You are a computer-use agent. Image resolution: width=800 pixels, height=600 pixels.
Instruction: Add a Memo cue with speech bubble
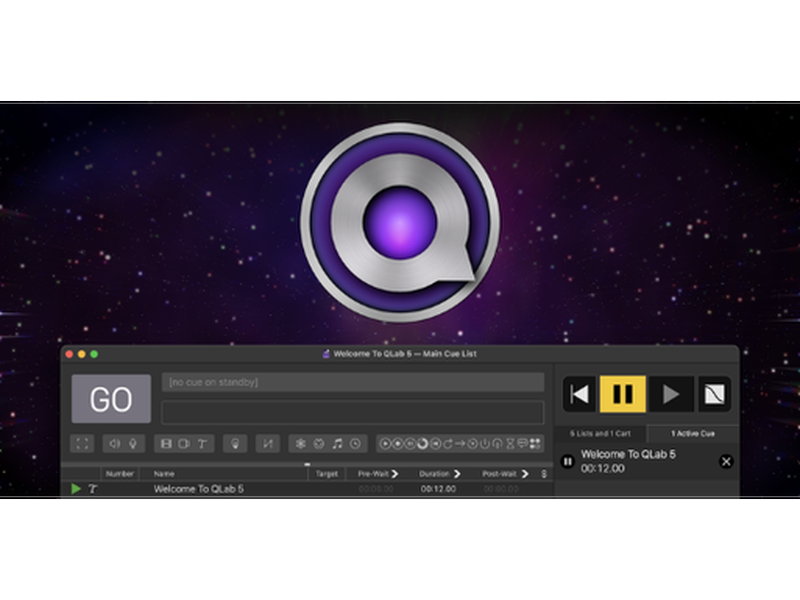click(x=522, y=443)
